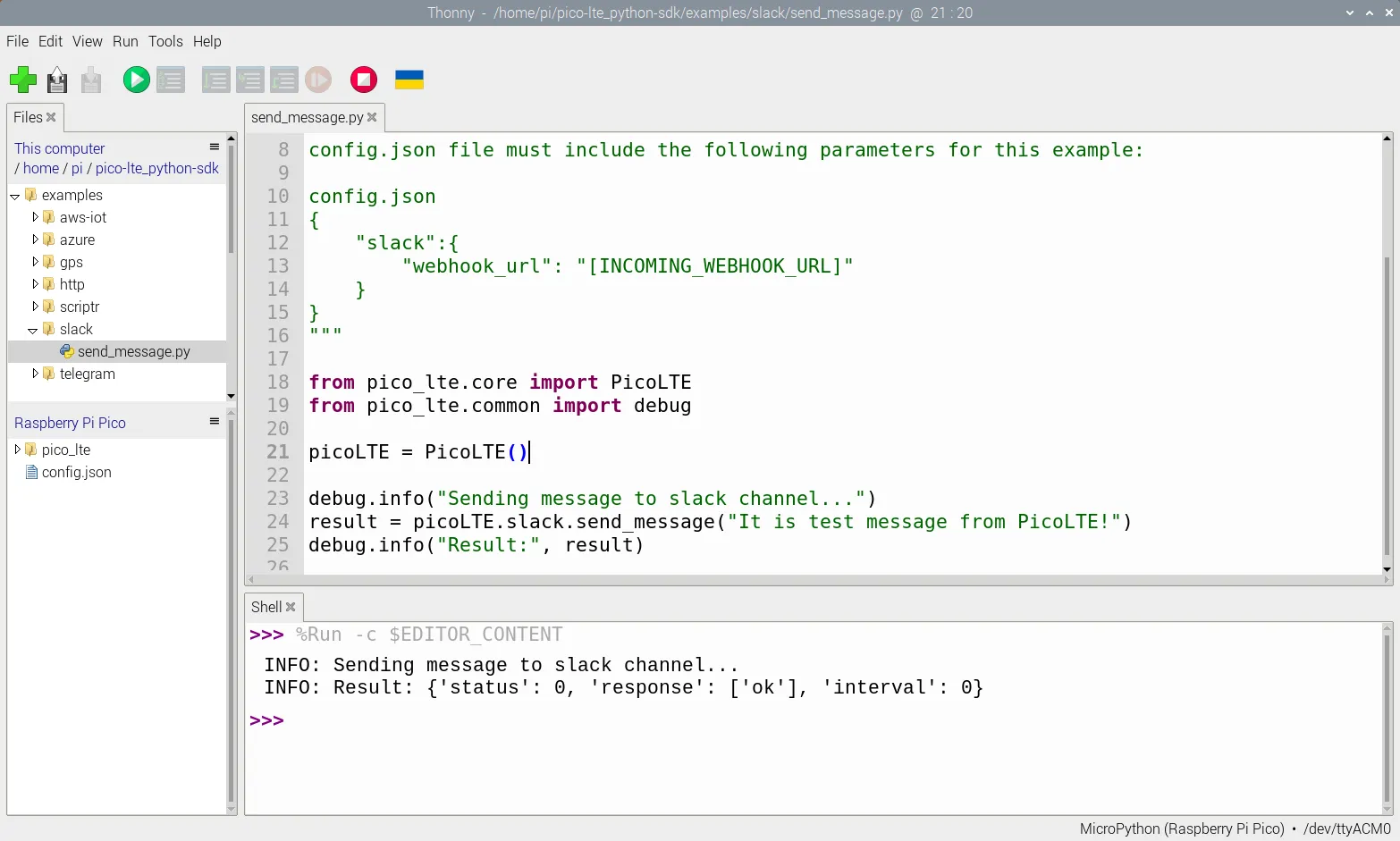Select the pico_lte folder row

pyautogui.click(x=117, y=450)
